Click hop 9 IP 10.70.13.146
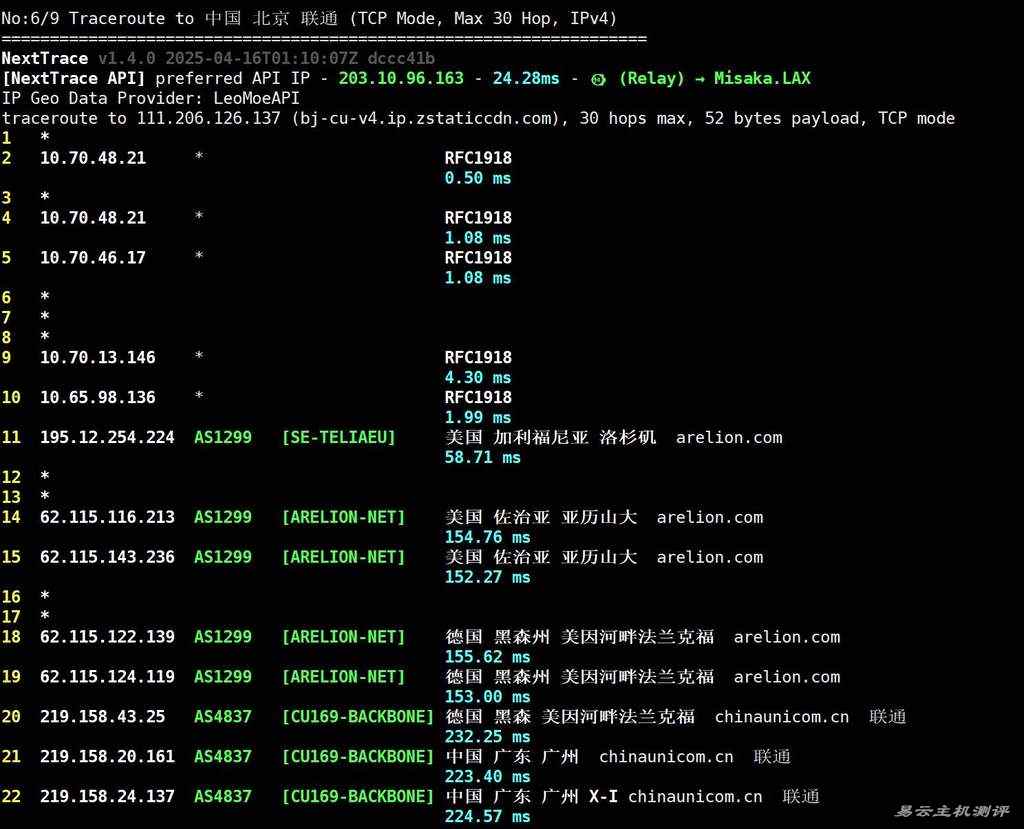1024x829 pixels. coord(98,357)
